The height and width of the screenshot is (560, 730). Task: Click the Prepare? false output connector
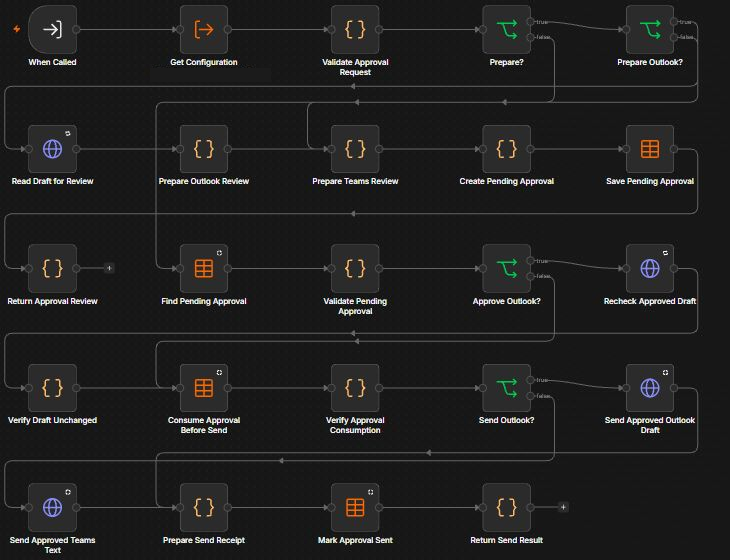530,37
